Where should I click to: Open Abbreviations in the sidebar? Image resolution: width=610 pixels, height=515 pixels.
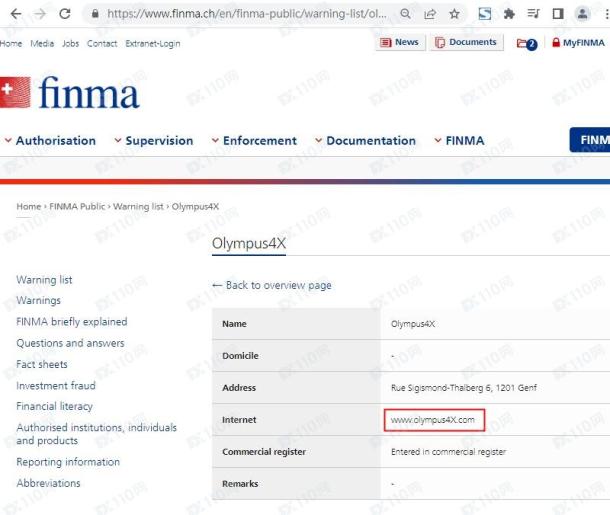point(49,483)
